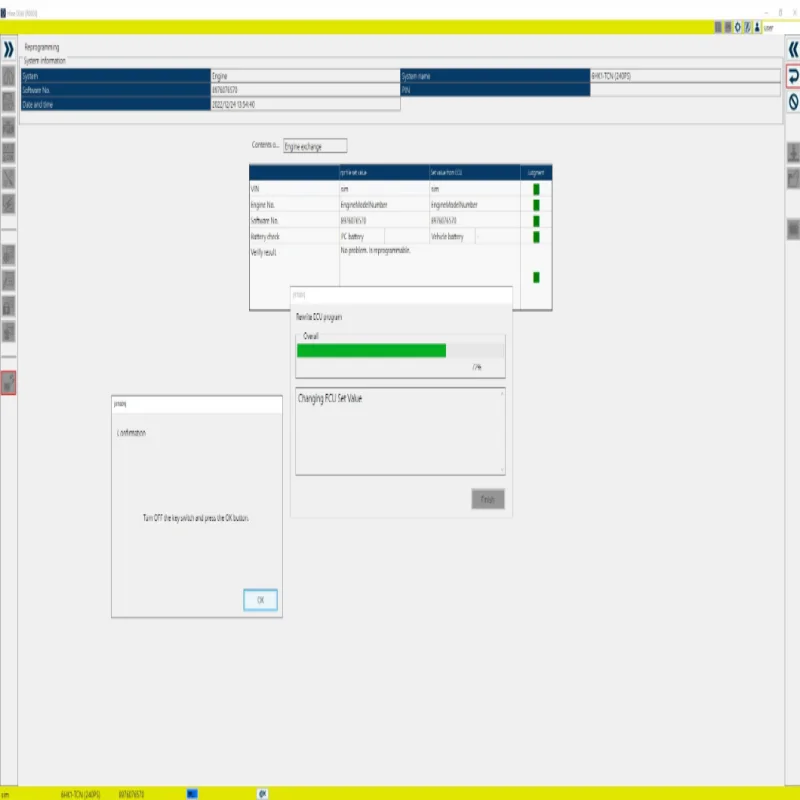Click the Verify result row label

click(263, 253)
